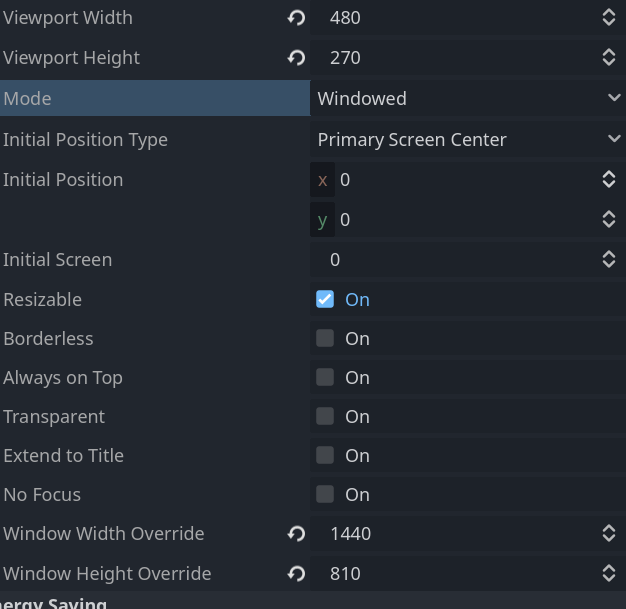Enable the Transparent window checkbox
The image size is (626, 609).
(x=325, y=416)
